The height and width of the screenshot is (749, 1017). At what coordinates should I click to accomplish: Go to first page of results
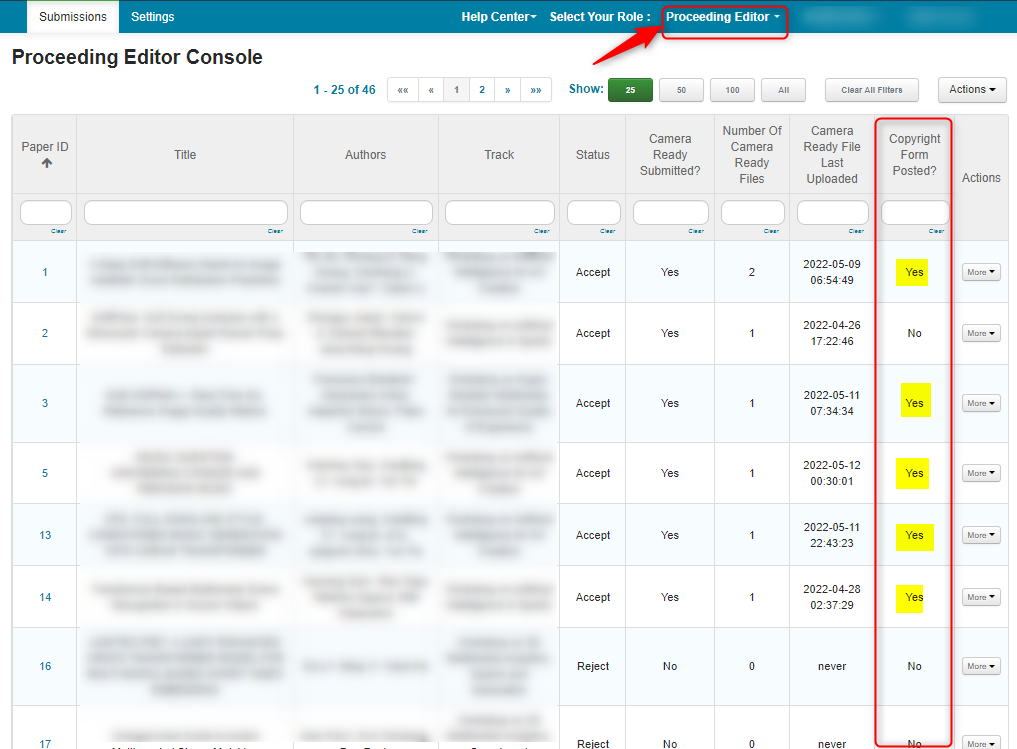click(402, 90)
